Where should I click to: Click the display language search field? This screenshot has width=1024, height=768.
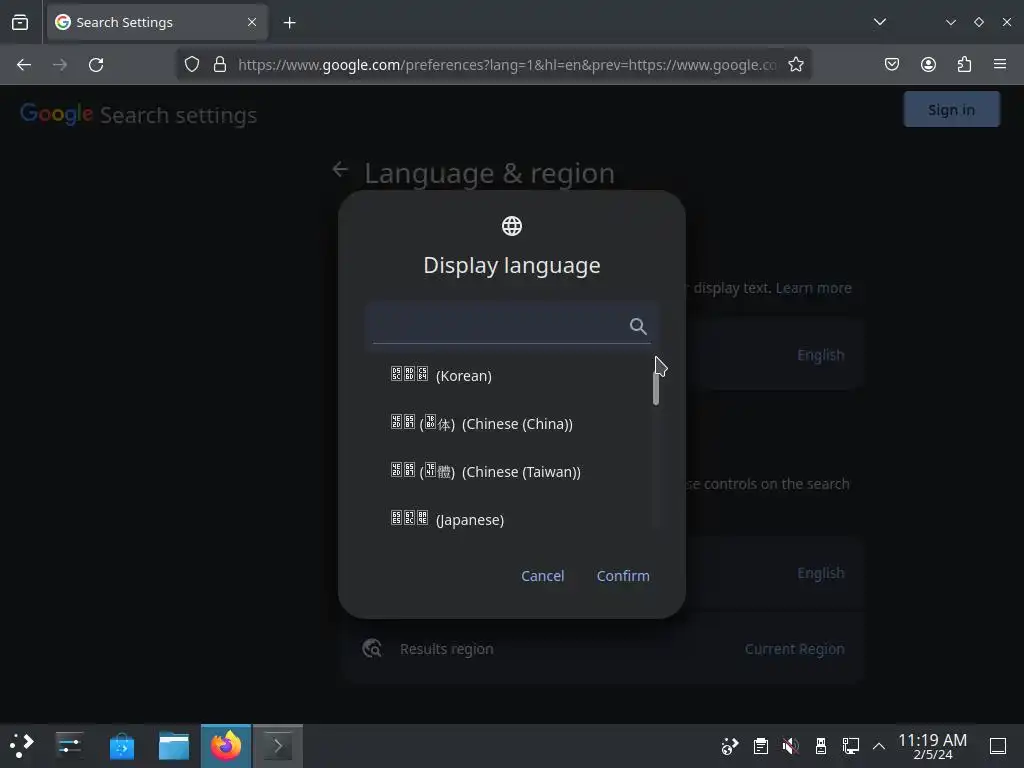pyautogui.click(x=511, y=325)
